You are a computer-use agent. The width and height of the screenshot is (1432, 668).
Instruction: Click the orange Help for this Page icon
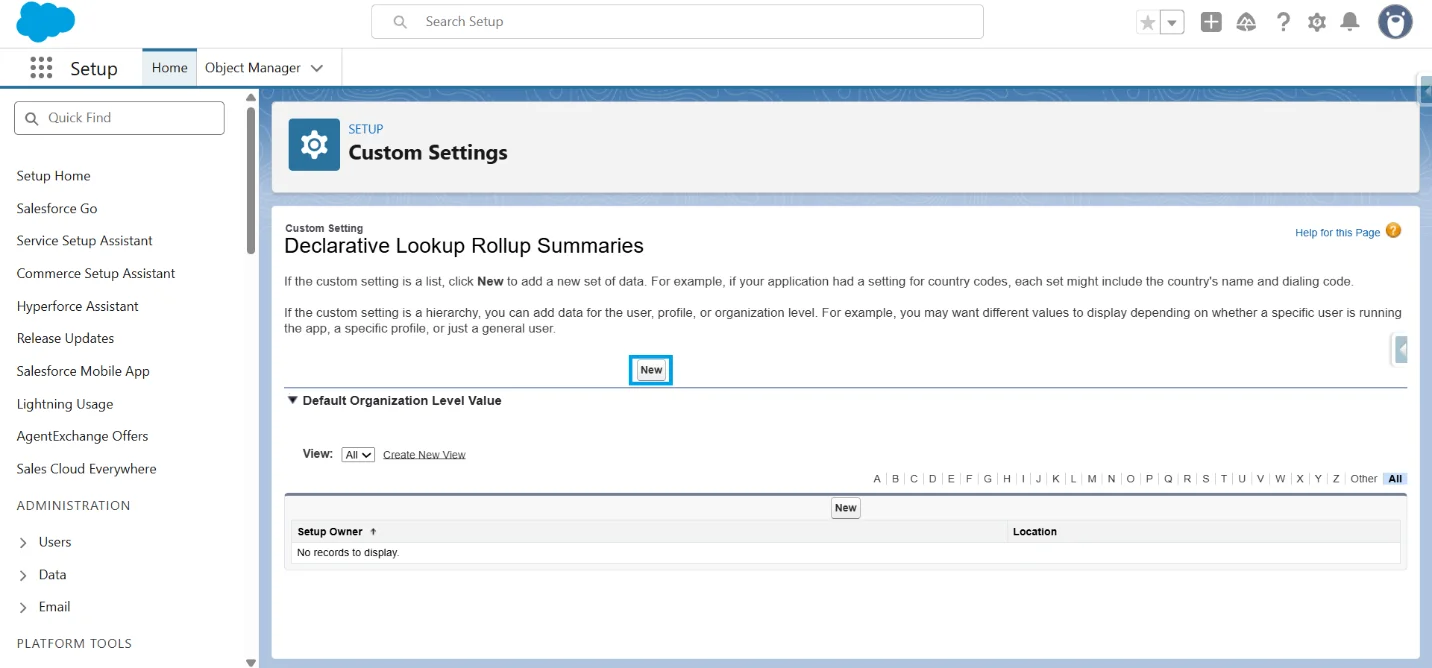pyautogui.click(x=1394, y=231)
